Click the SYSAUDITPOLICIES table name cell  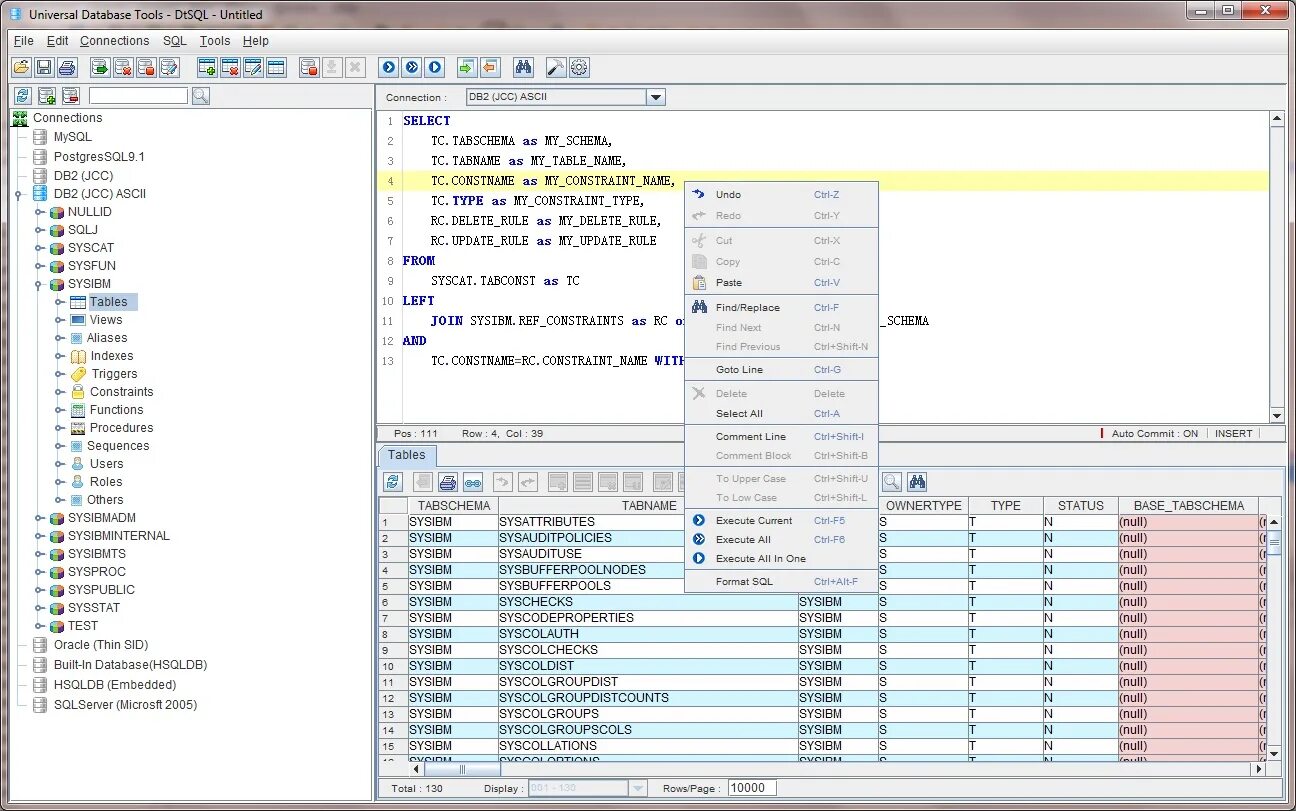tap(648, 538)
